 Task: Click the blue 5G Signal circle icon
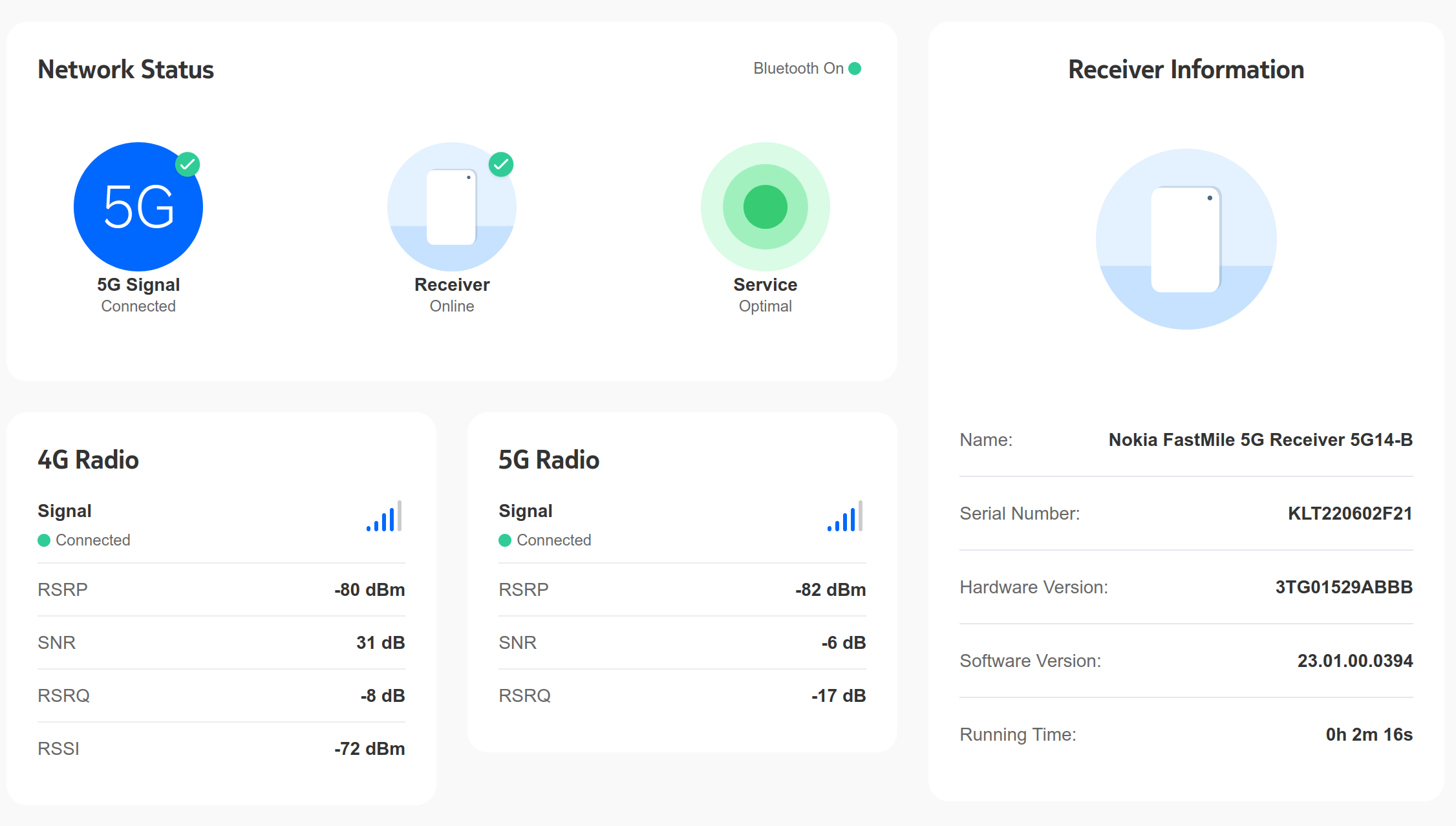(x=138, y=207)
